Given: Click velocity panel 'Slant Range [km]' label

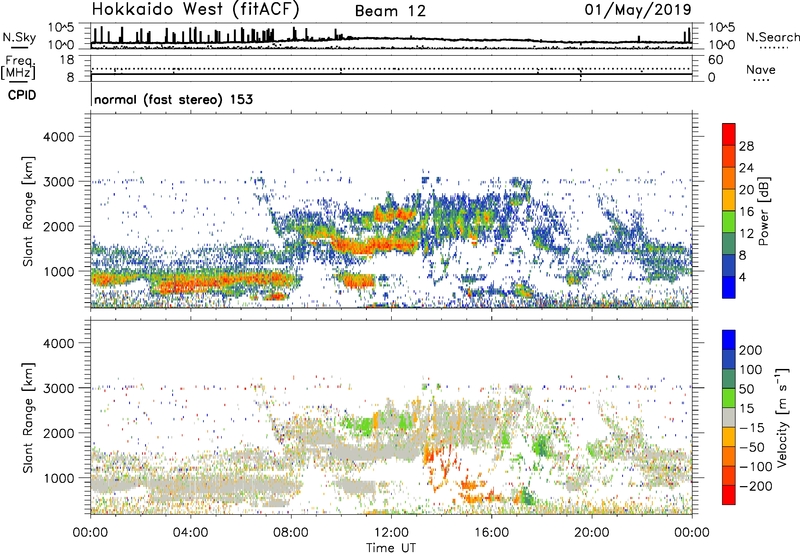Looking at the screenshot, I should tap(28, 418).
